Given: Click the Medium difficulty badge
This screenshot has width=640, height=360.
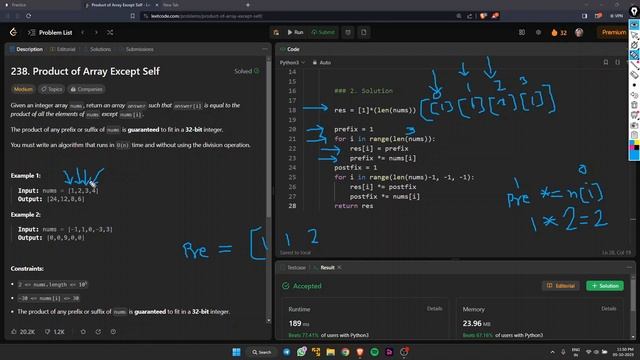Looking at the screenshot, I should coord(23,89).
